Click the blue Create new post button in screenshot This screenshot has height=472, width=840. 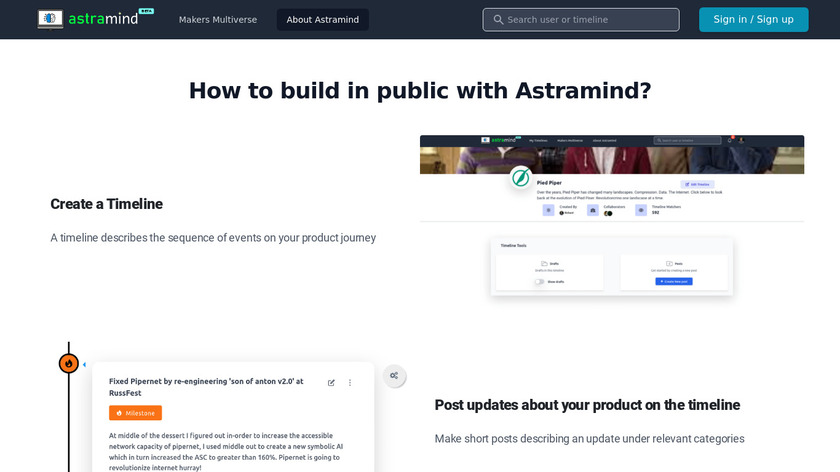tap(674, 281)
